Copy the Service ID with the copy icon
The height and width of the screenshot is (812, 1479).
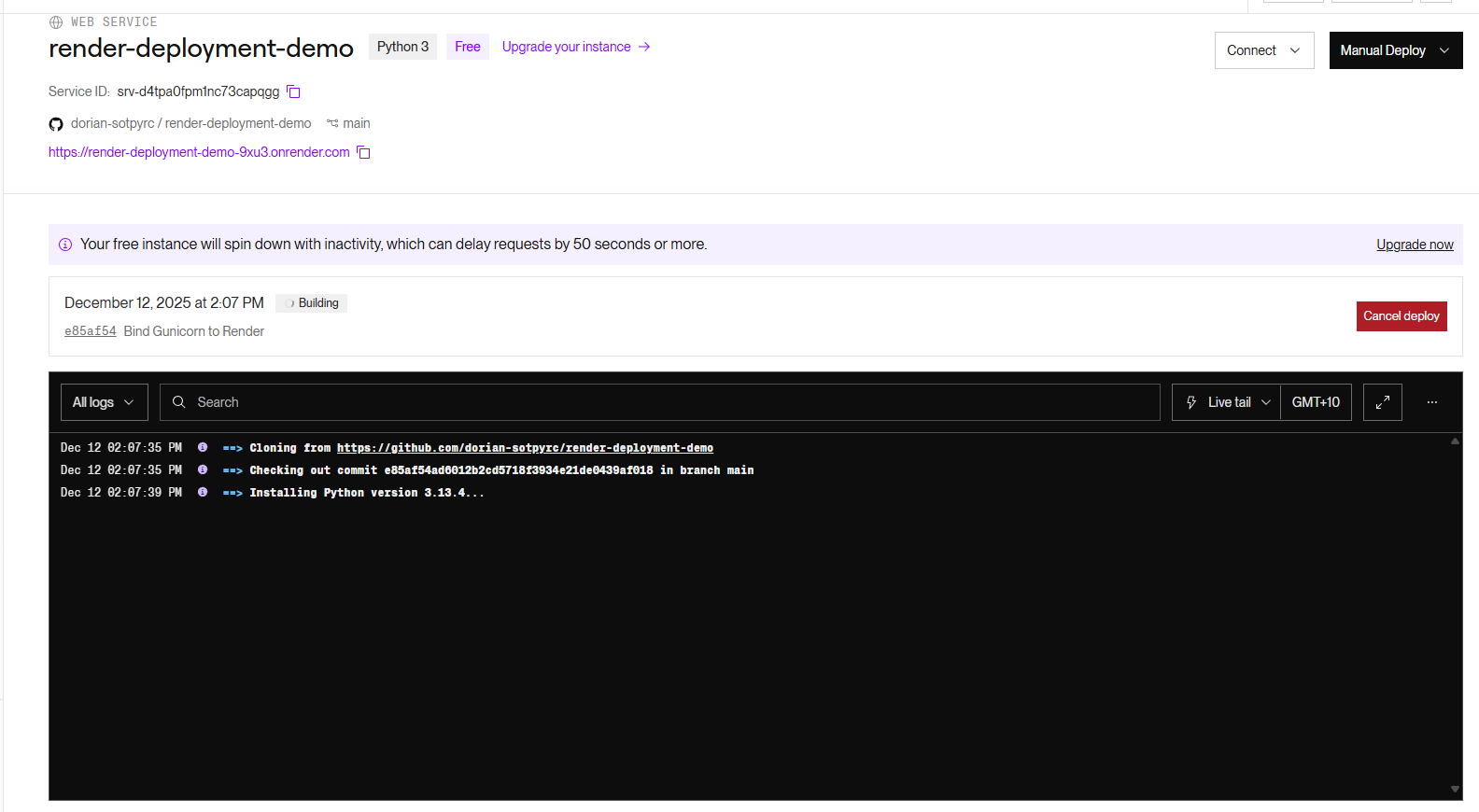pyautogui.click(x=293, y=91)
